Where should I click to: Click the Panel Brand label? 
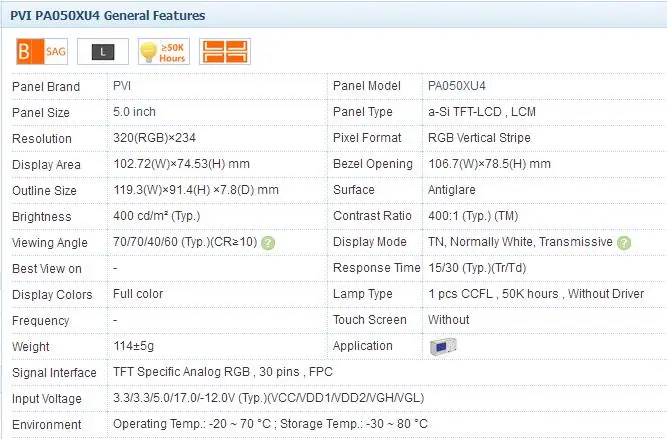[x=46, y=87]
